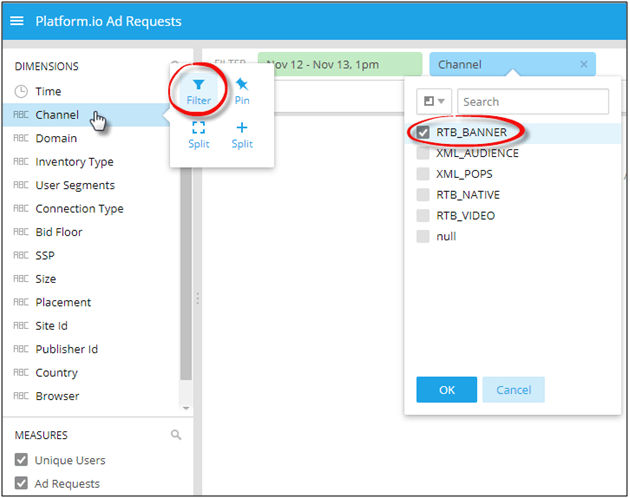Toggle the Unique Users measure checkbox
Viewport: 630px width, 498px height.
[x=22, y=461]
